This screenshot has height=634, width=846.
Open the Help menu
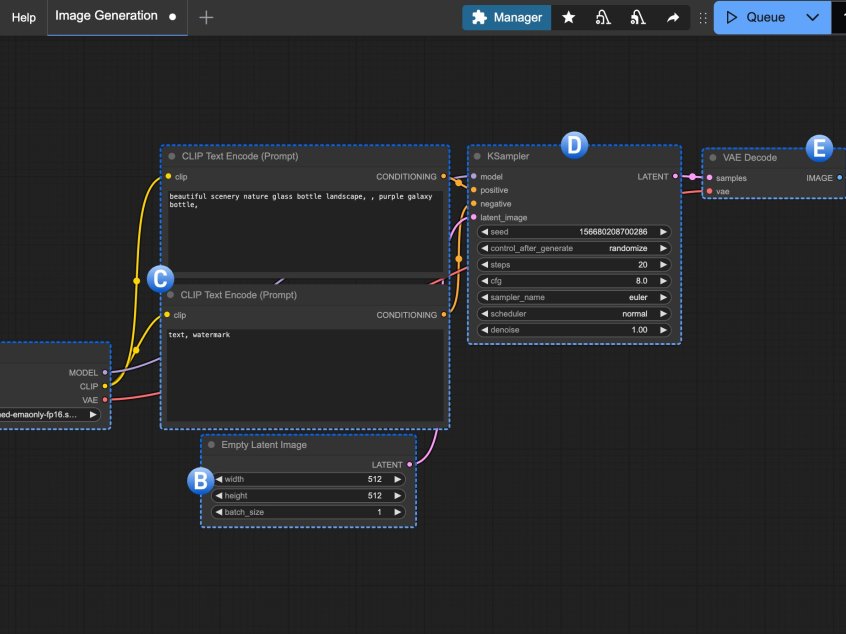pyautogui.click(x=24, y=17)
